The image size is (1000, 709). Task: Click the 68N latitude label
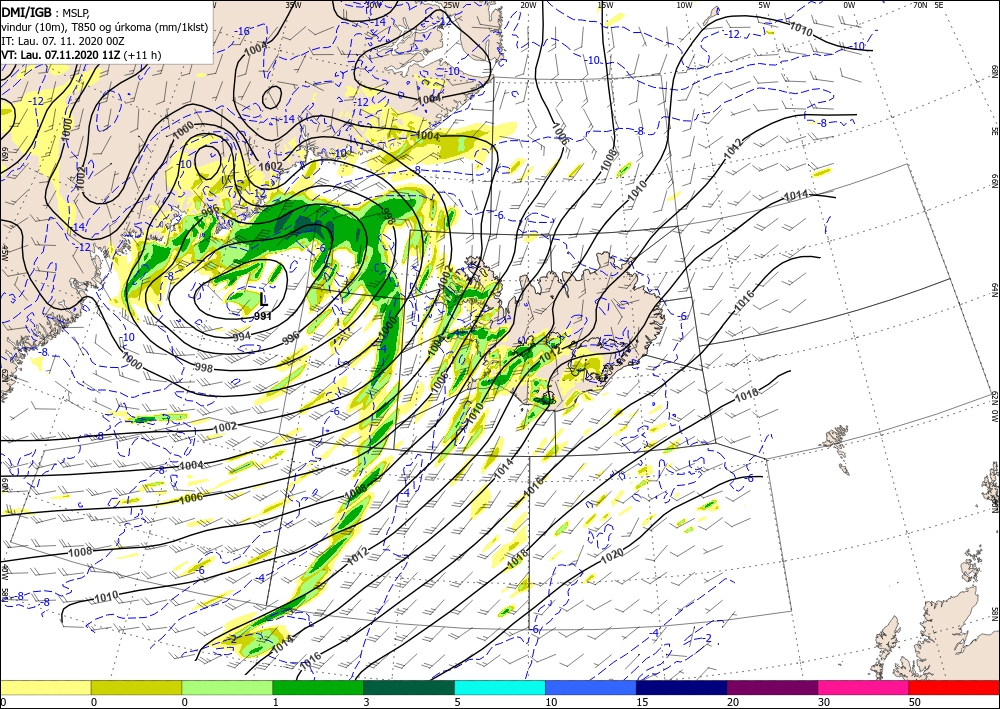tap(995, 71)
